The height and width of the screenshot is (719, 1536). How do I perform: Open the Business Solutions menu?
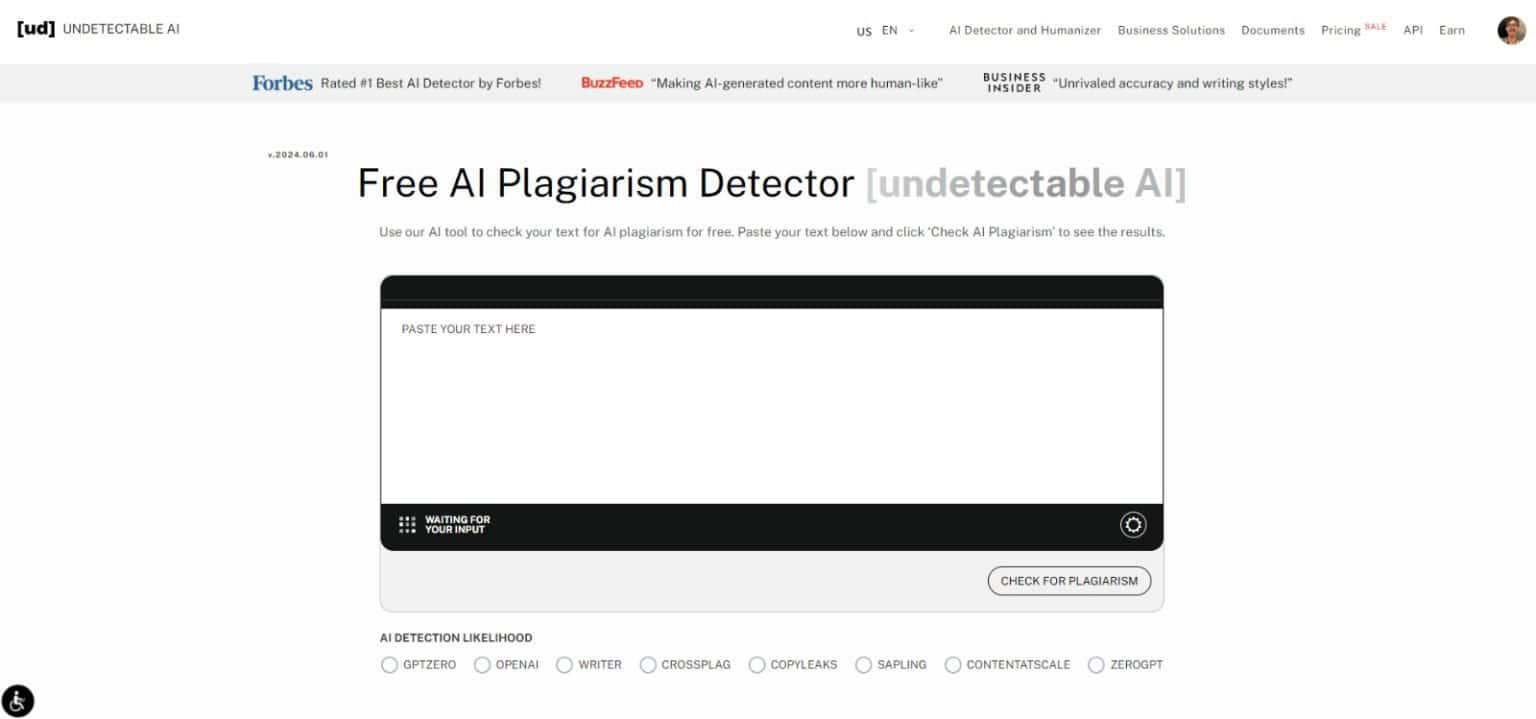point(1171,31)
